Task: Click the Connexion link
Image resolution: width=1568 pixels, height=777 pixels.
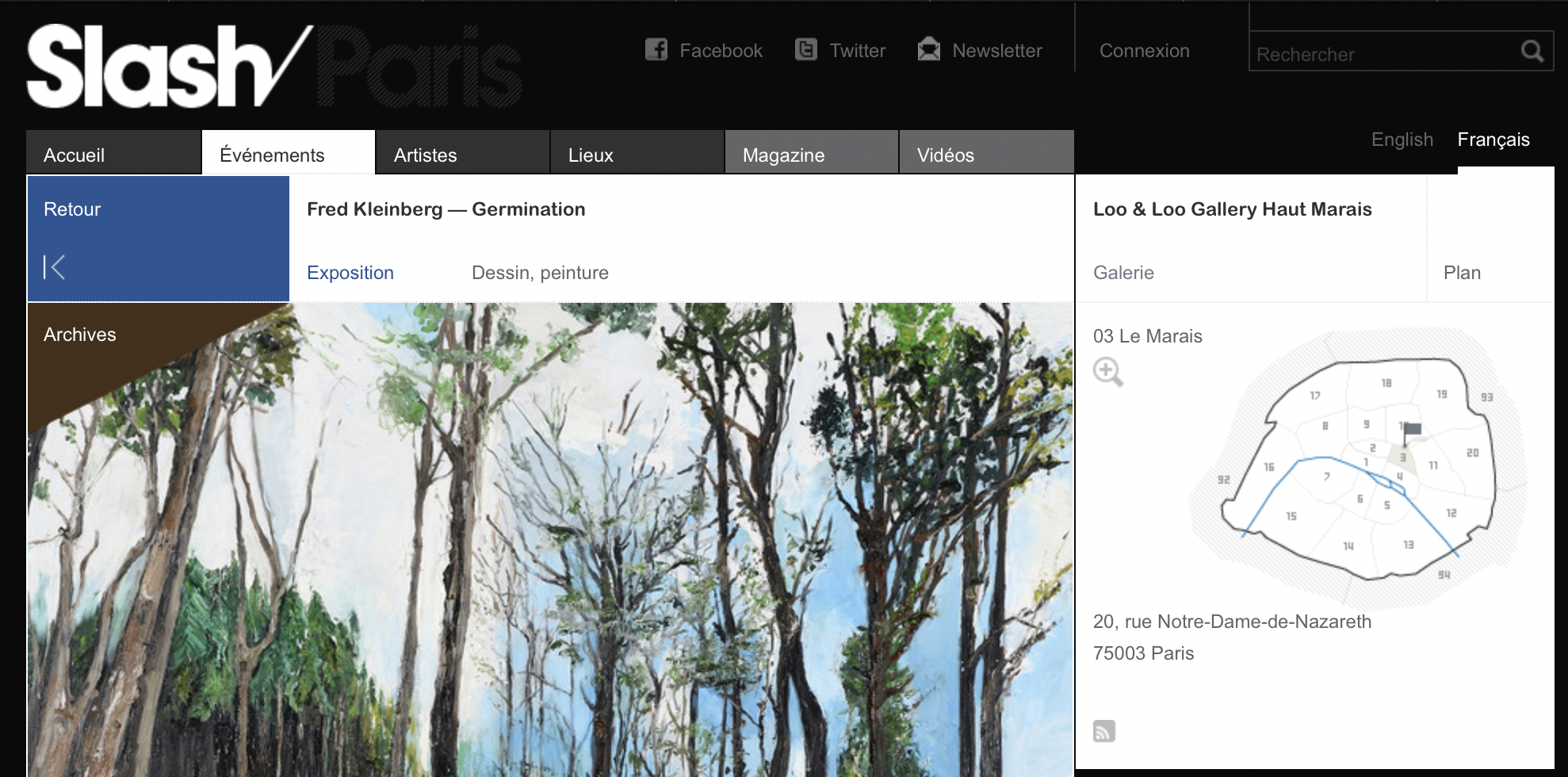Action: [1144, 51]
